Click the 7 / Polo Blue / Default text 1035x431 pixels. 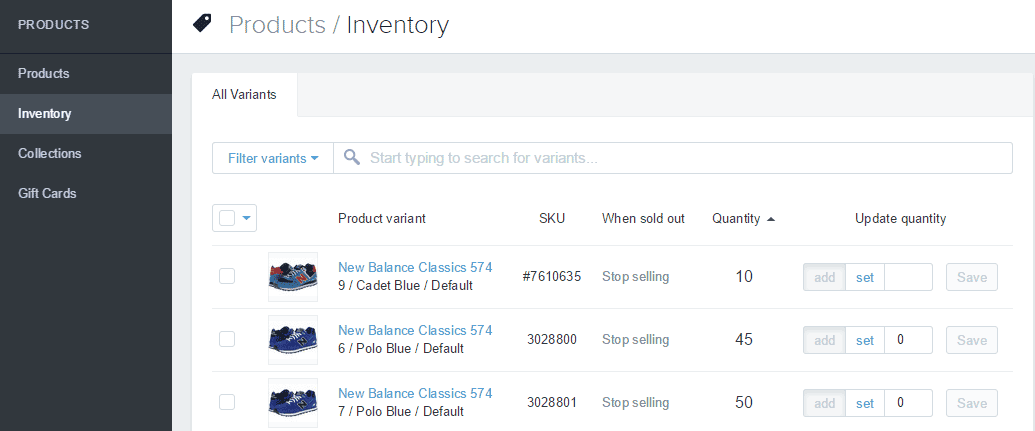[x=401, y=411]
